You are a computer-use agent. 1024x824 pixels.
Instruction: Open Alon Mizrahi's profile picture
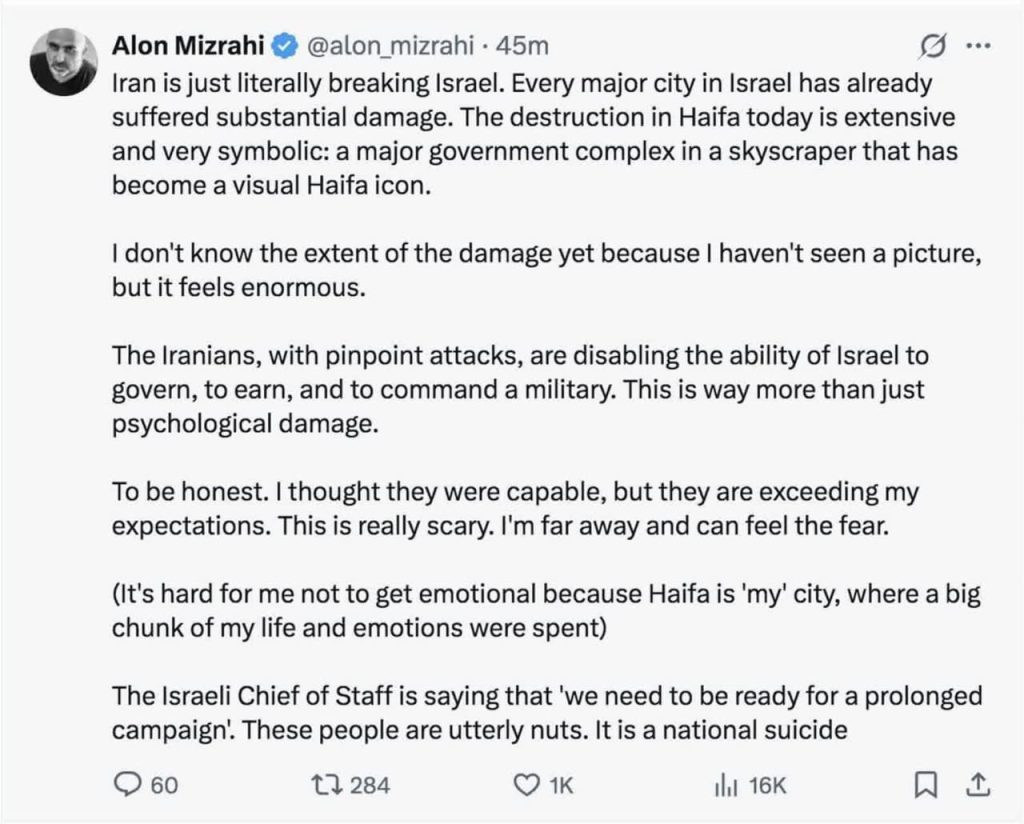click(63, 60)
